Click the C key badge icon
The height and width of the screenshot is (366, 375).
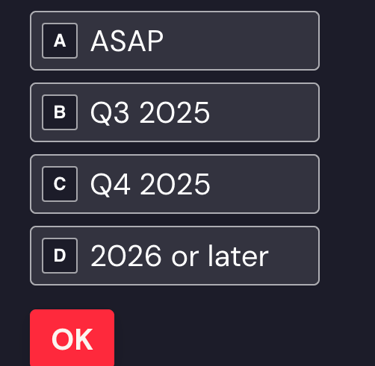click(x=60, y=184)
